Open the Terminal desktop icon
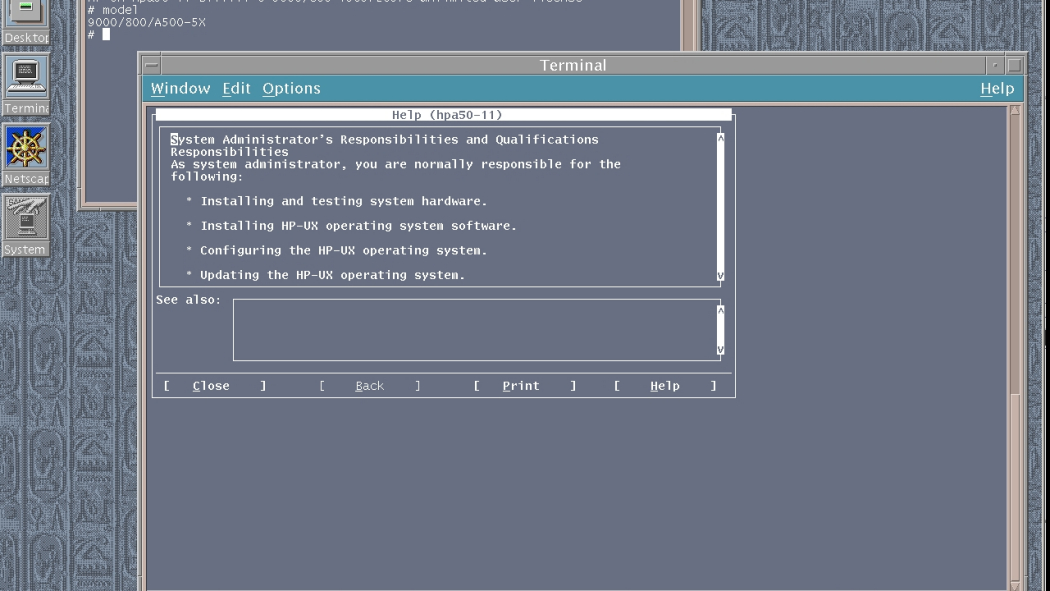The width and height of the screenshot is (1050, 591). 25,84
